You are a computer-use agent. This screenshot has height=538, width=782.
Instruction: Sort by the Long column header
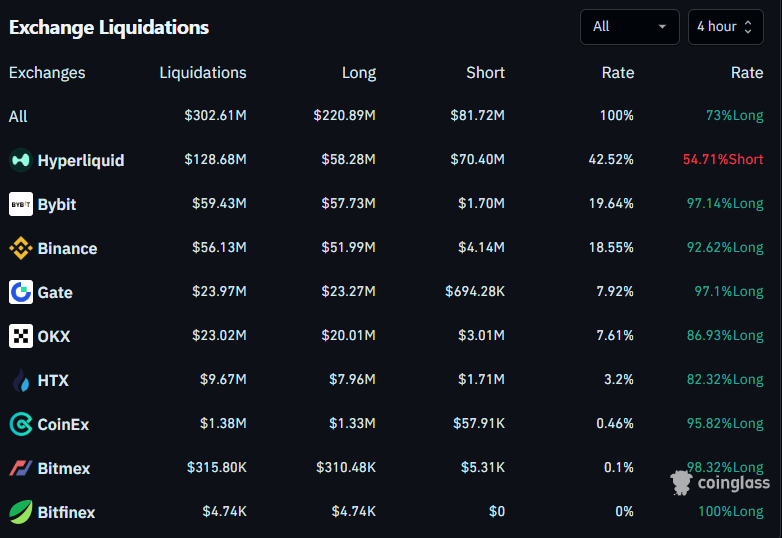point(358,72)
